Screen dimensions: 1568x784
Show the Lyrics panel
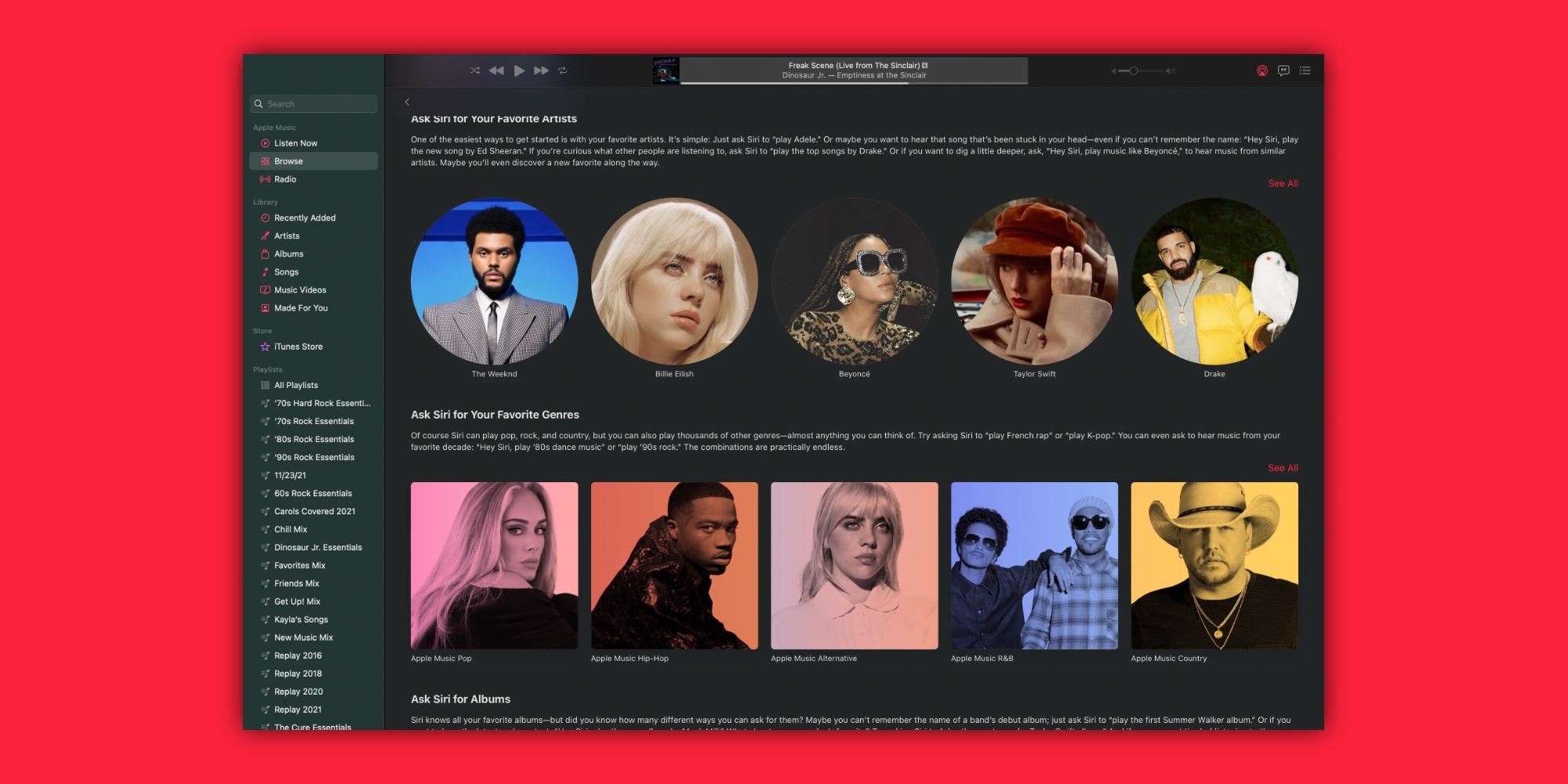pyautogui.click(x=1282, y=70)
